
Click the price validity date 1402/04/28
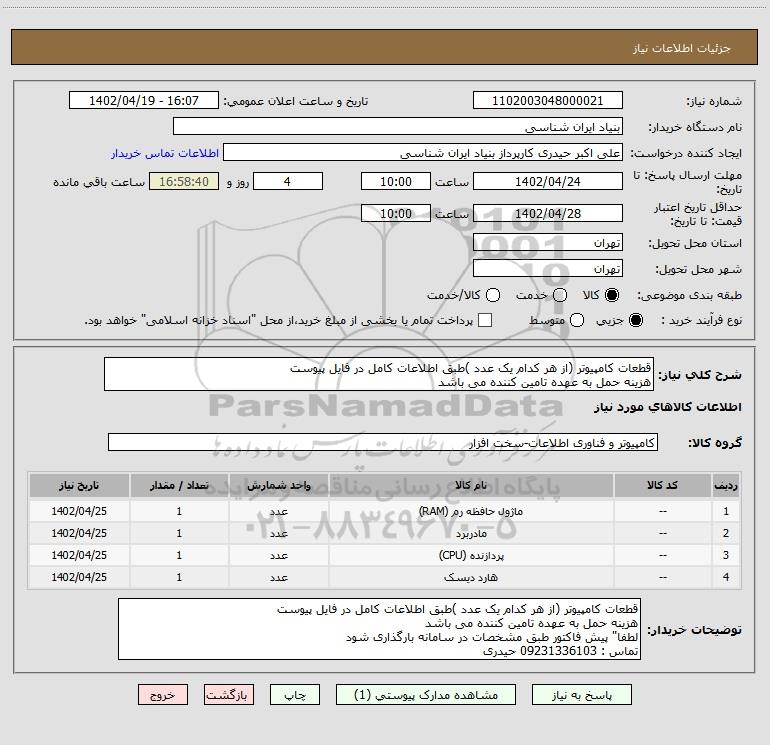click(548, 213)
